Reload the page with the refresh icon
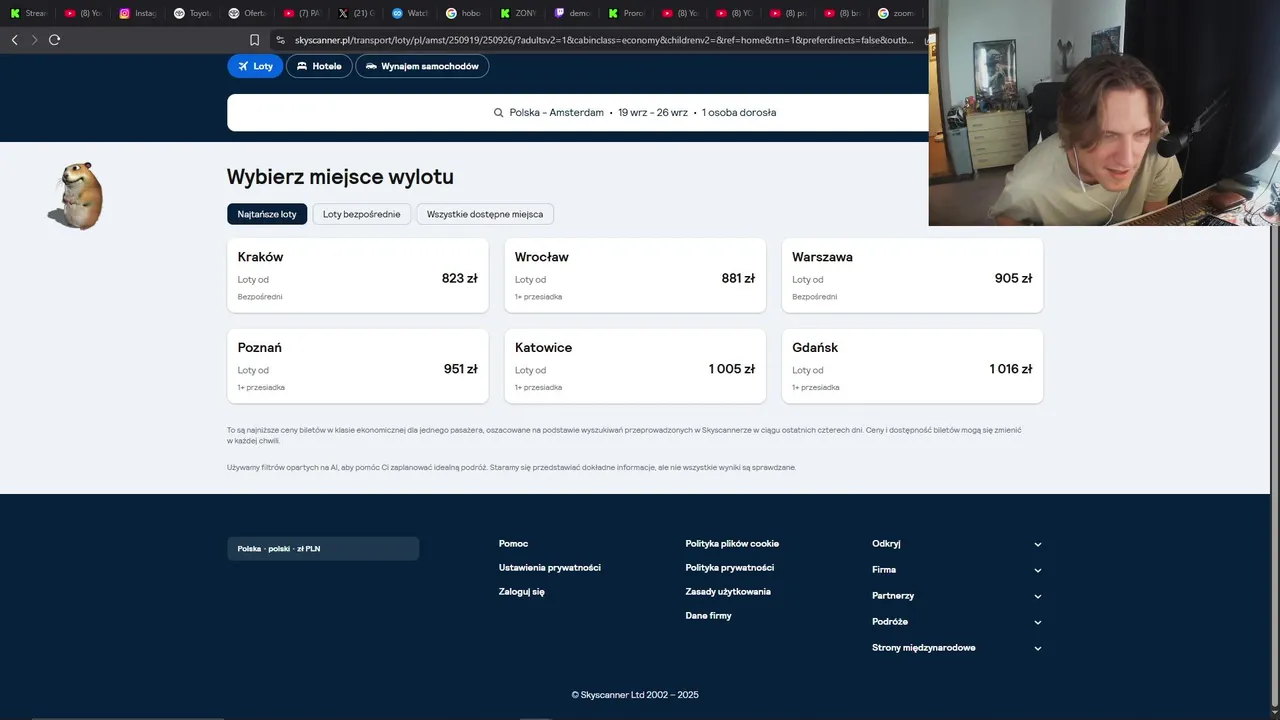 click(54, 40)
